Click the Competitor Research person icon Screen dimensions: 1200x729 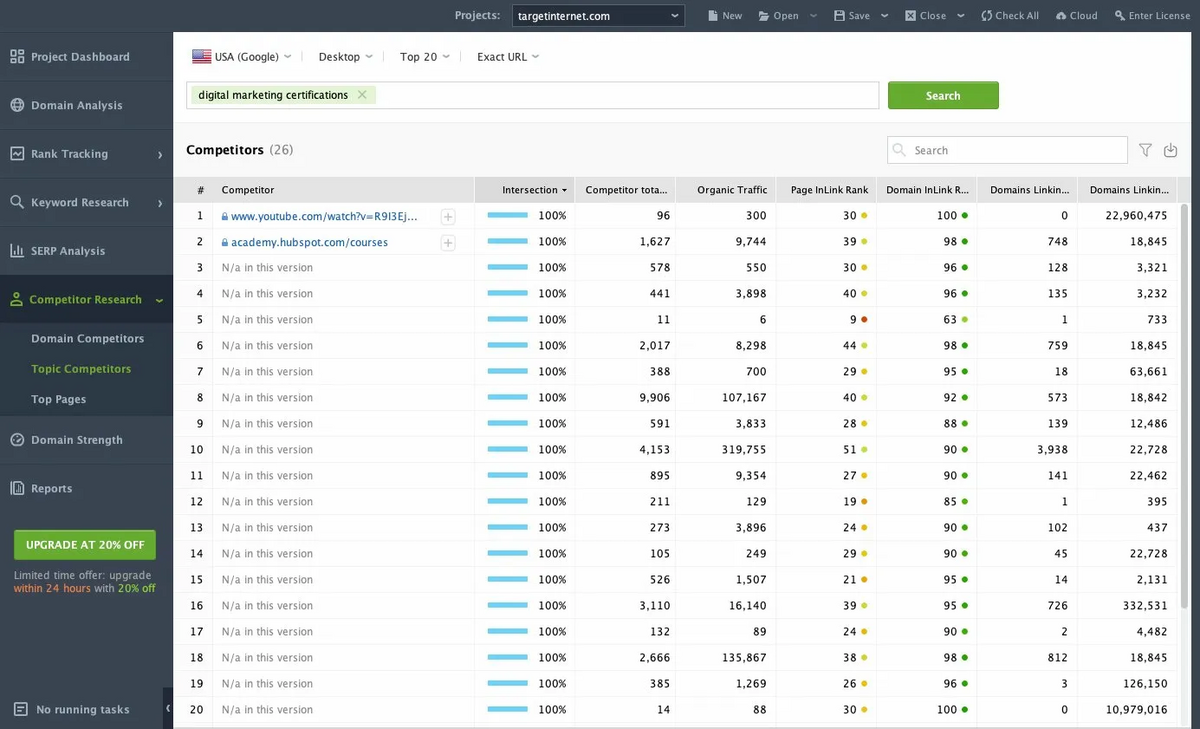17,300
